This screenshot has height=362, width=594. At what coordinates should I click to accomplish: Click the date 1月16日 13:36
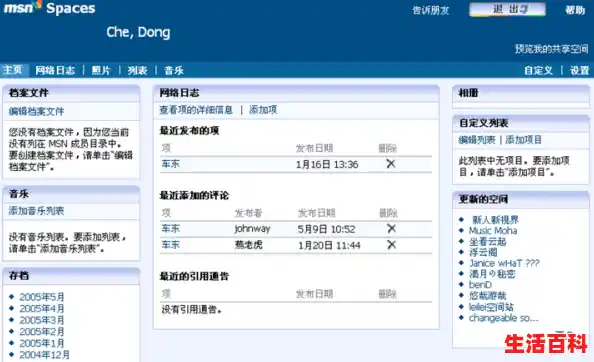coord(327,164)
